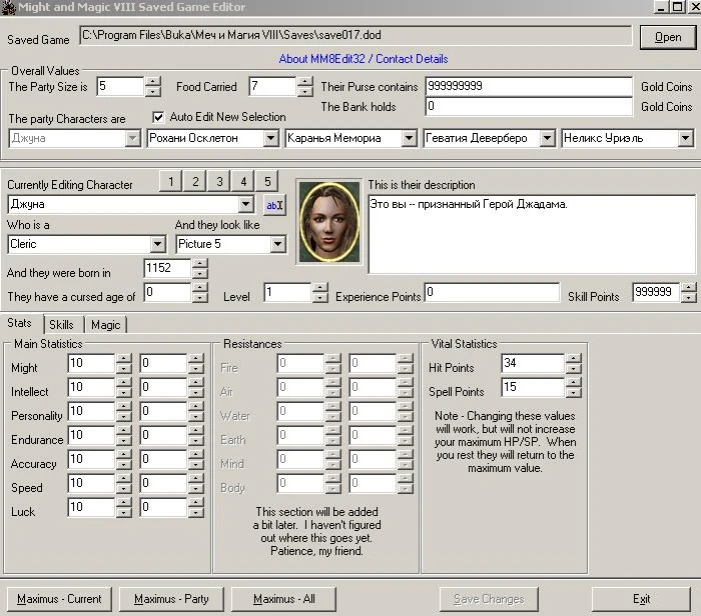Click the application icon in title bar
The height and width of the screenshot is (616, 701).
pos(8,8)
